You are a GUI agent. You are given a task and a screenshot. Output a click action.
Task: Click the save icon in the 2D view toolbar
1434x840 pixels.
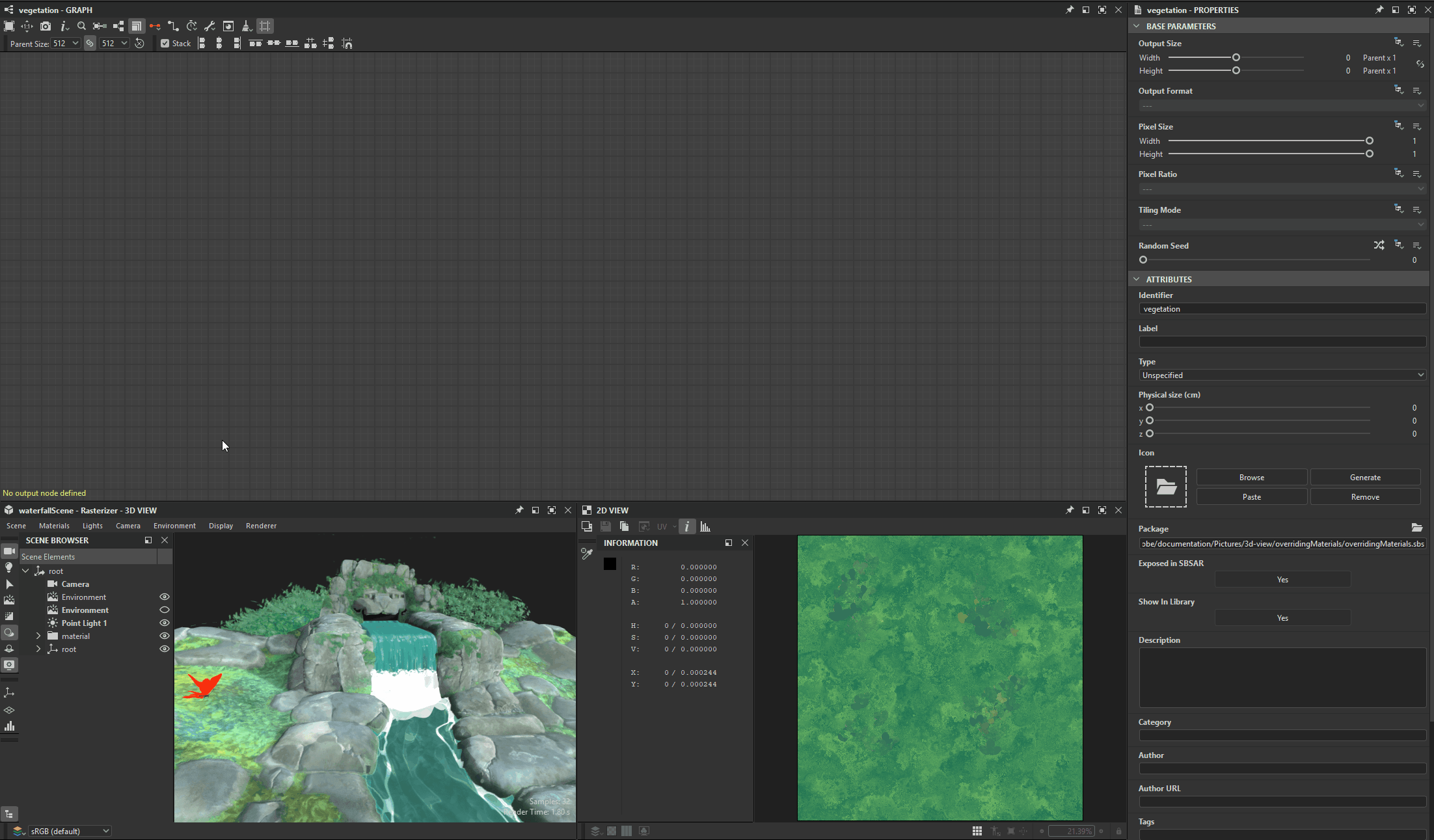click(605, 526)
